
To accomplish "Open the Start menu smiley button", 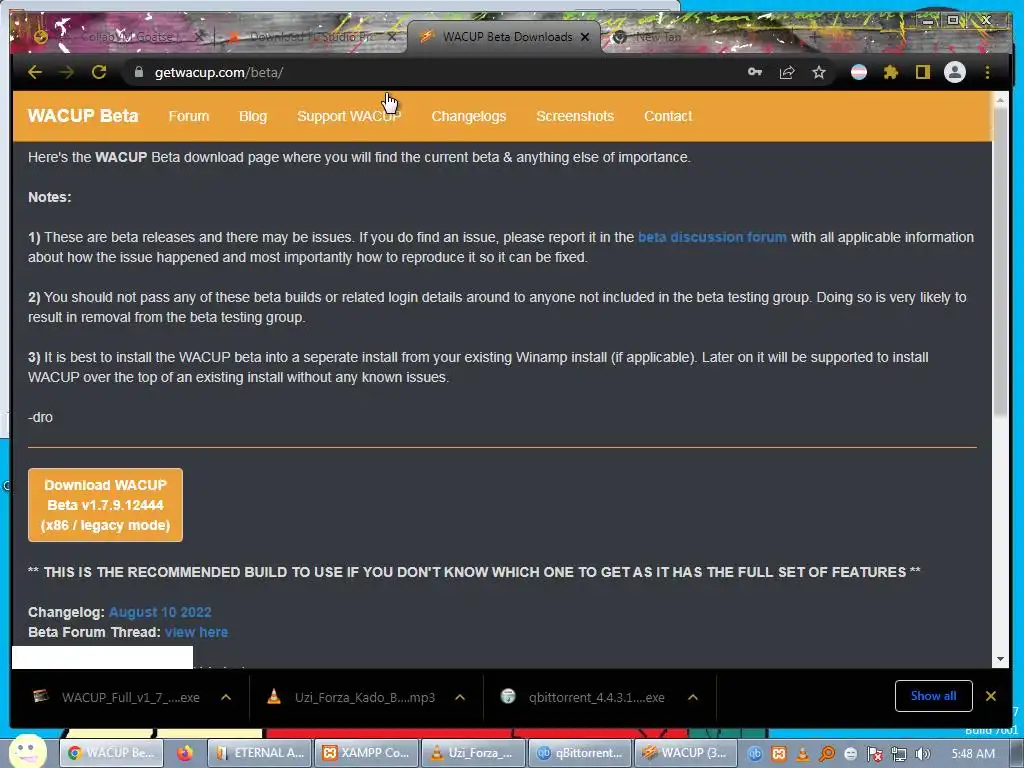I will 27,752.
